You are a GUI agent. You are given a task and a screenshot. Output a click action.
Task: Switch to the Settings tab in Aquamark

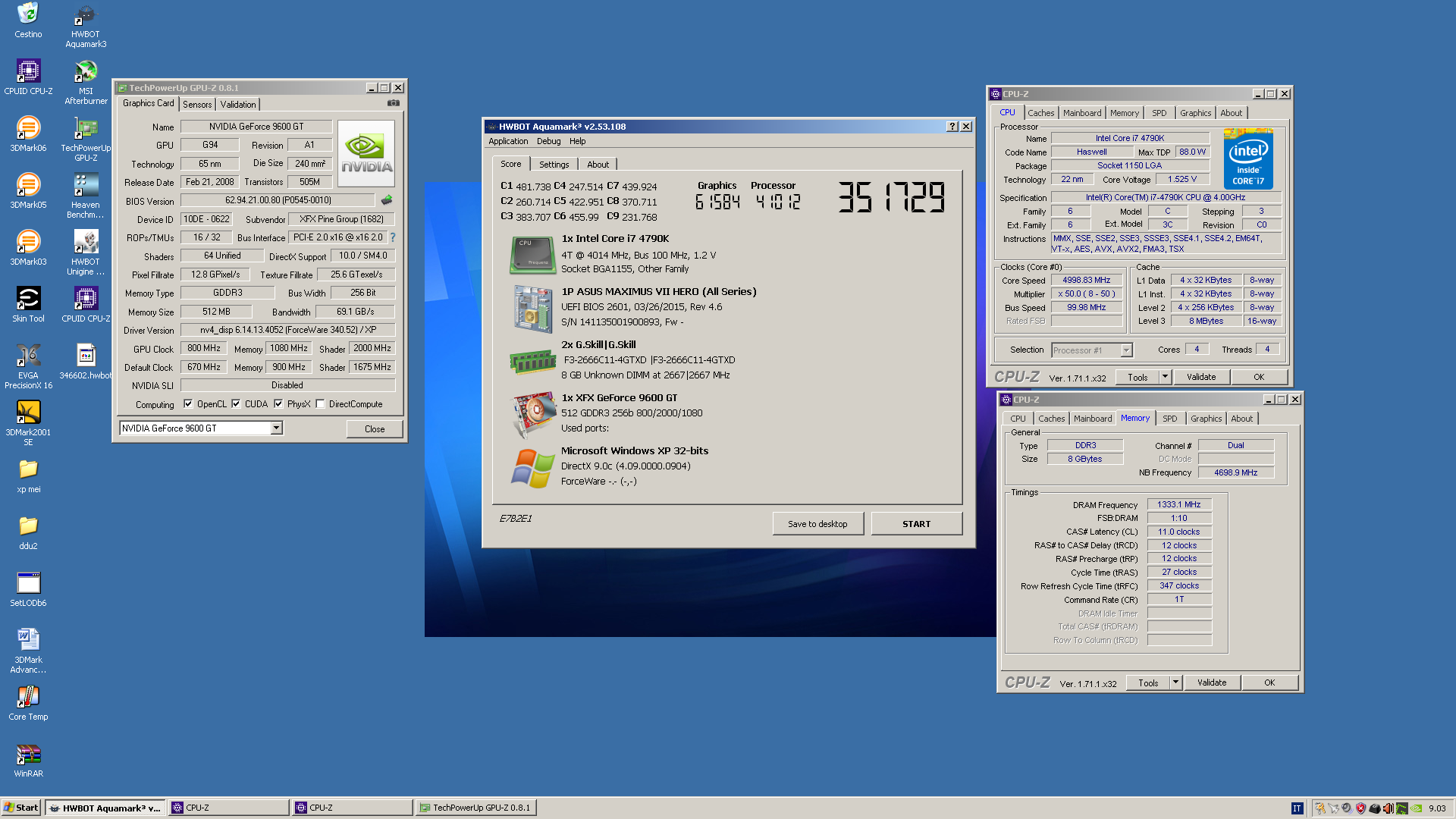tap(554, 165)
